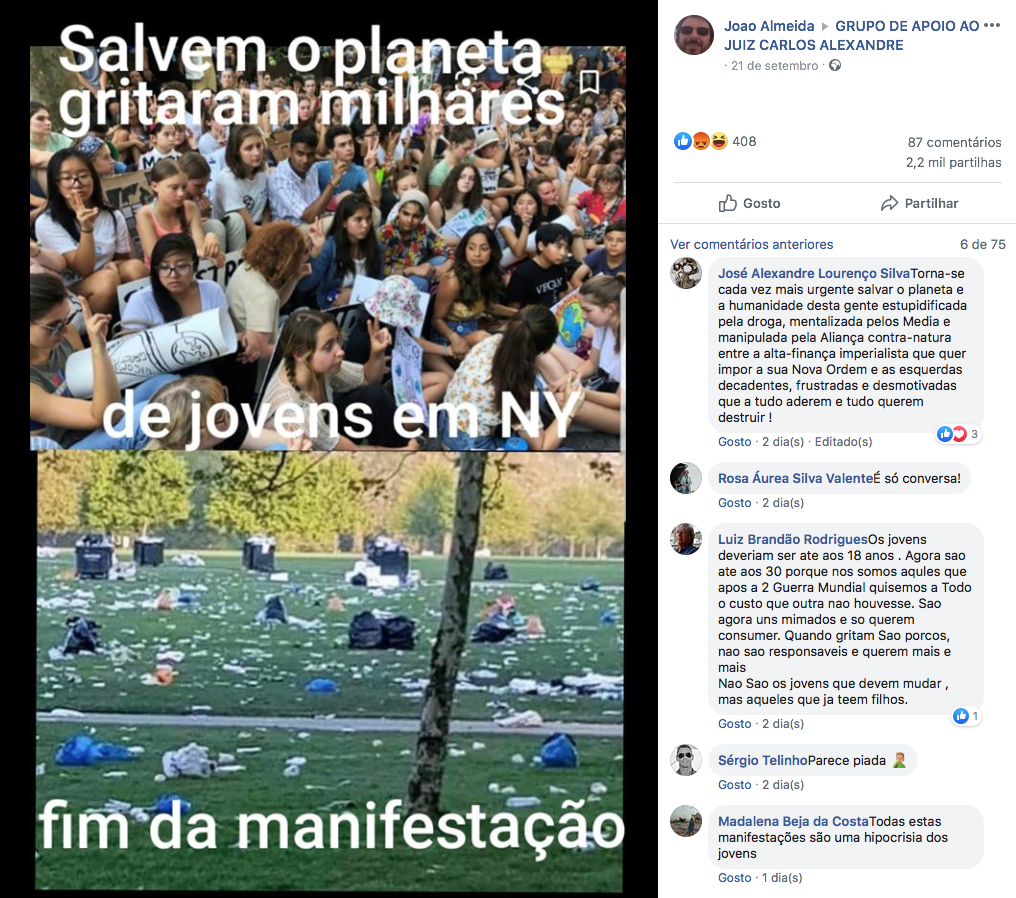Viewport: 1016px width, 898px height.
Task: Open the post options three-dots menu
Action: pos(992,25)
